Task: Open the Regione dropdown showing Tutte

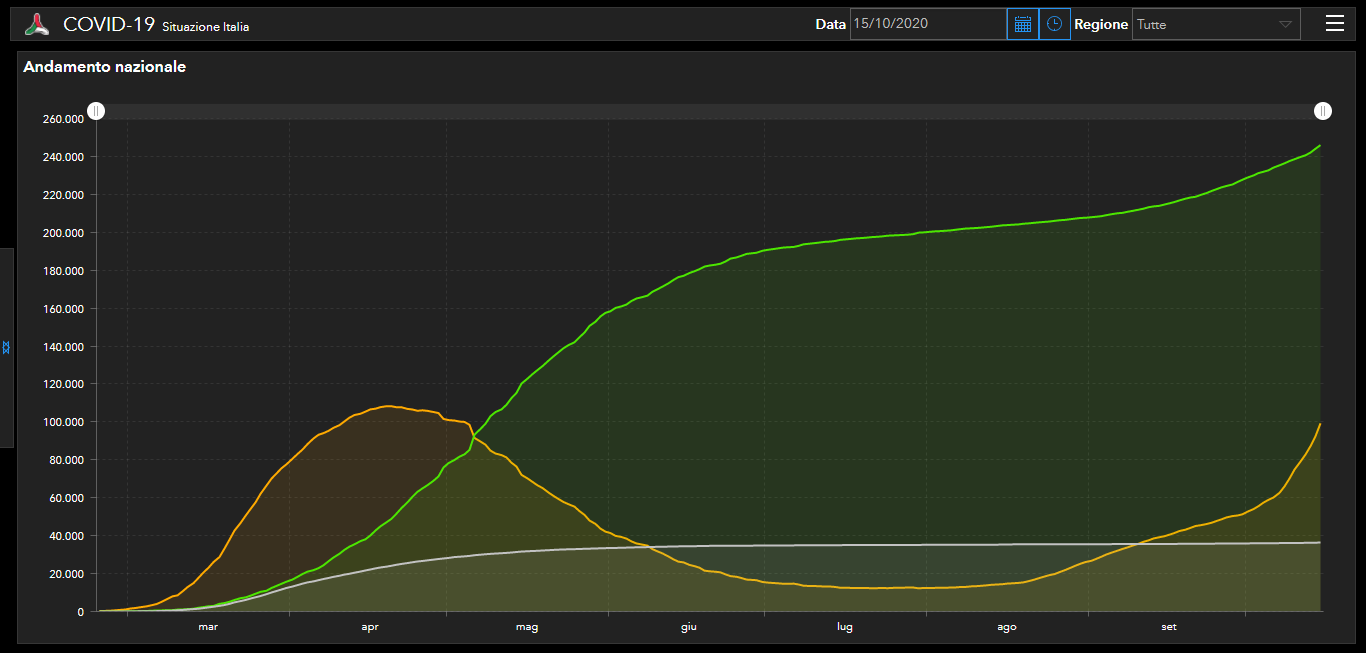Action: pos(1204,24)
